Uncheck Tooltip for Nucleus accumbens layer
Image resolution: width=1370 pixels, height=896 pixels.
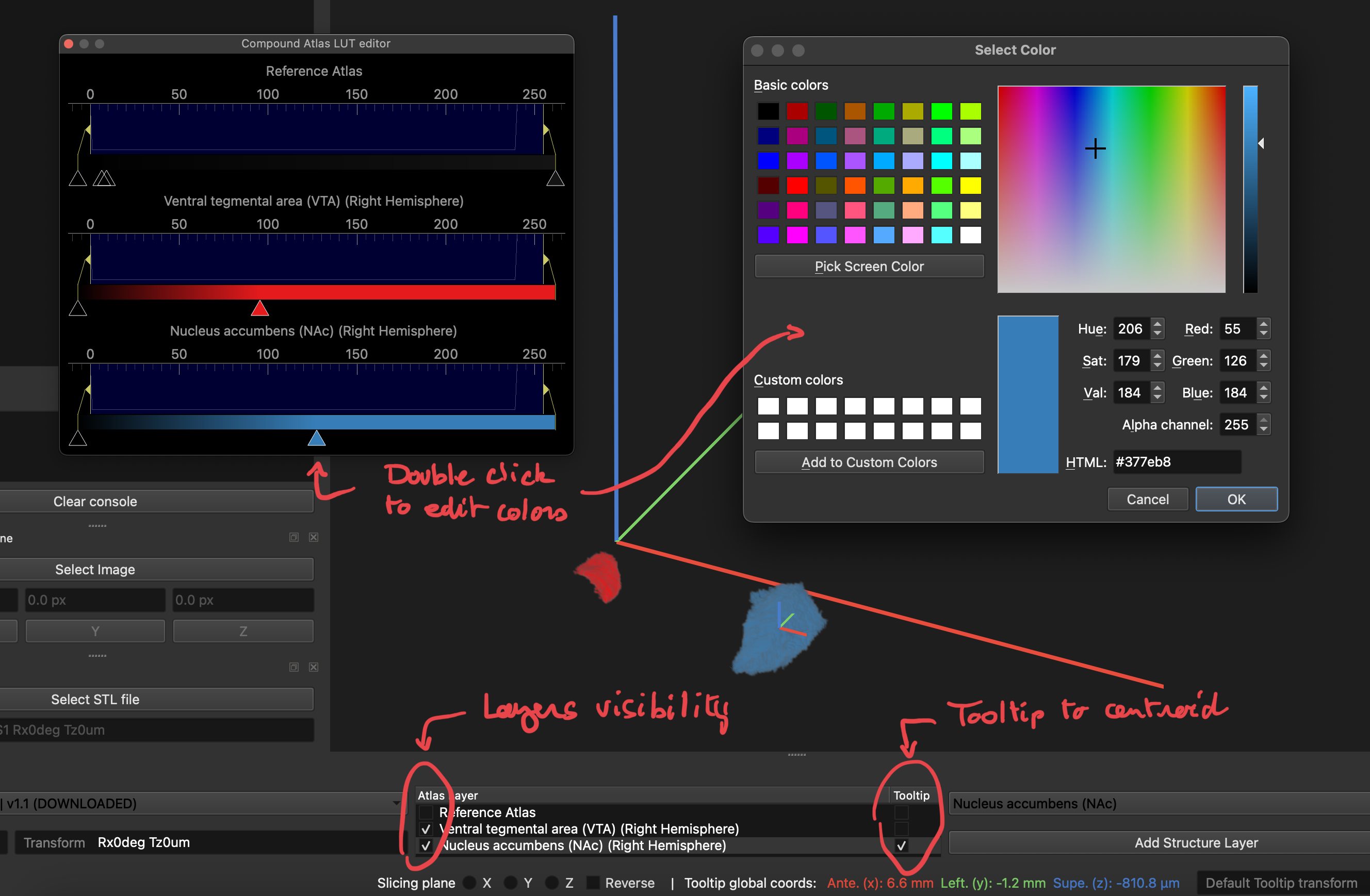902,846
